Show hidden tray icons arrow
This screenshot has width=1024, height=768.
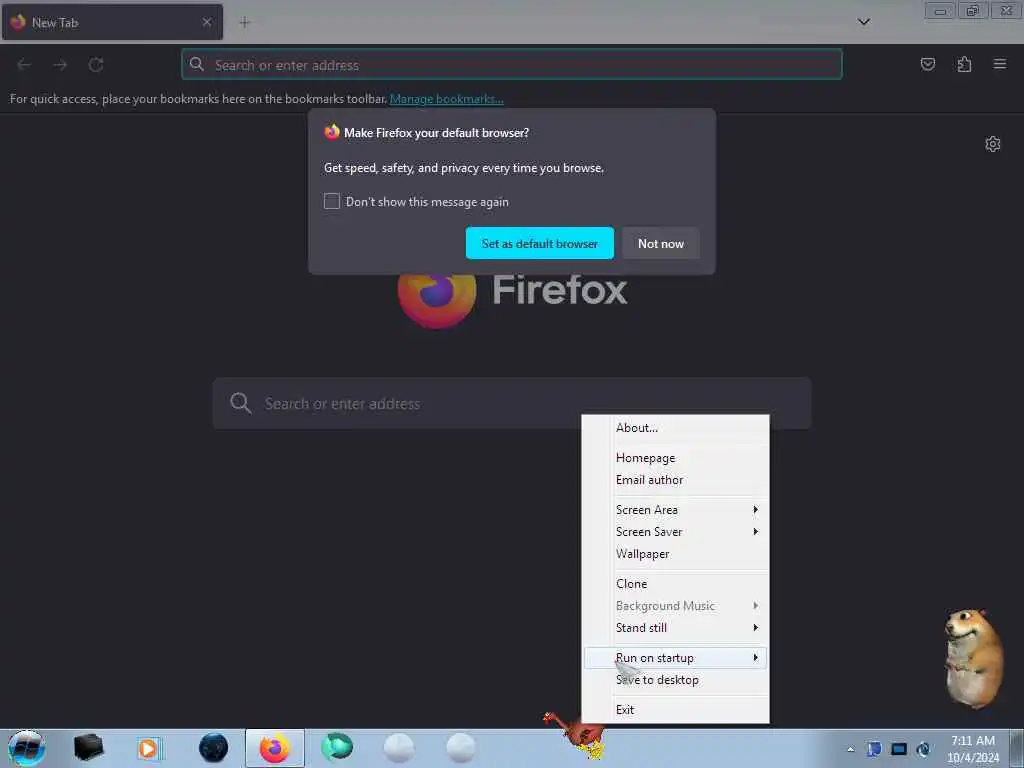(x=850, y=749)
